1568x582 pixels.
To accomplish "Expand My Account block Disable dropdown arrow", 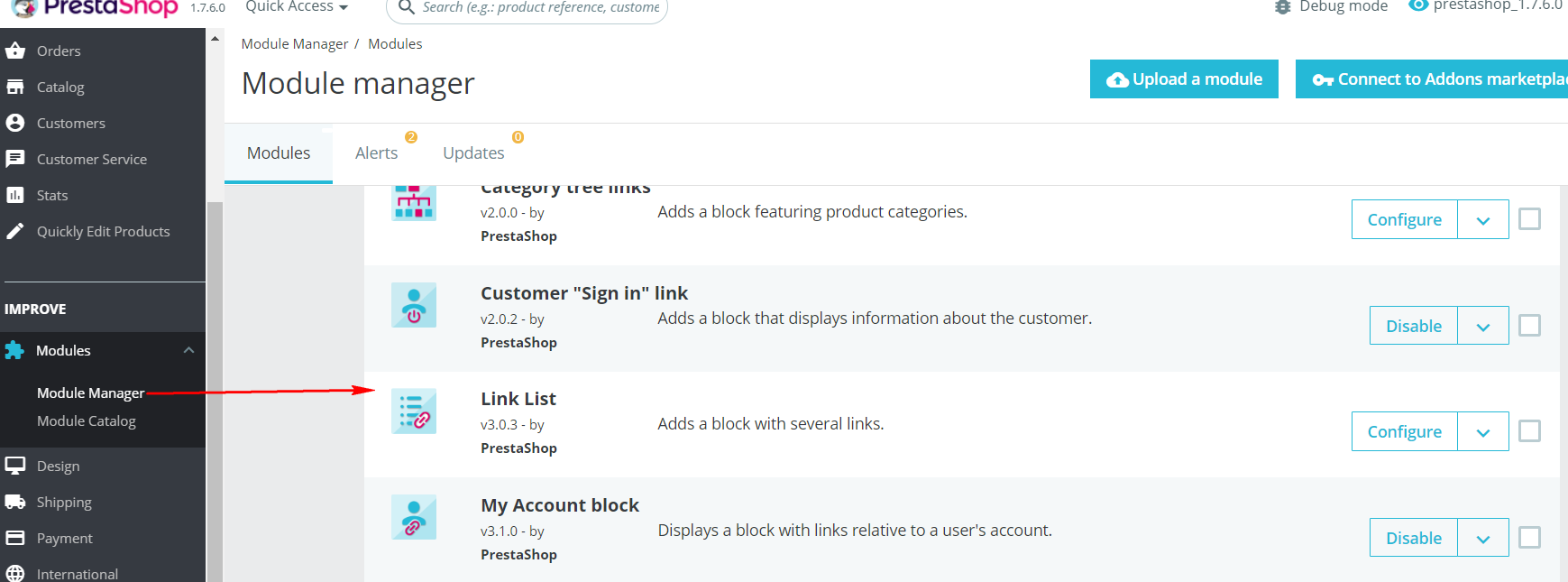I will pyautogui.click(x=1483, y=538).
